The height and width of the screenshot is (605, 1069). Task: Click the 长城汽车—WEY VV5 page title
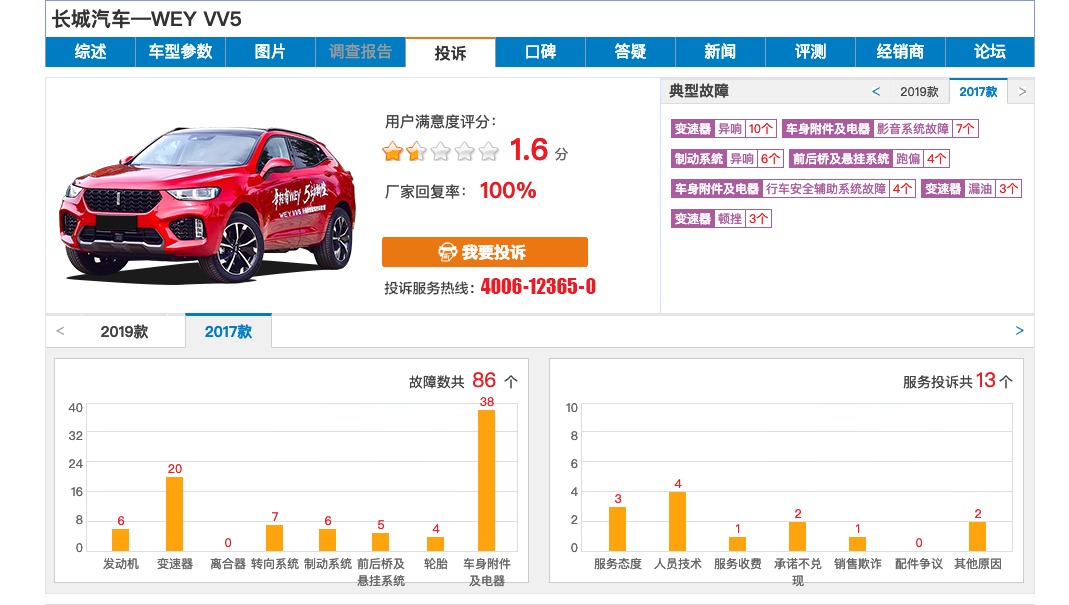[x=147, y=19]
